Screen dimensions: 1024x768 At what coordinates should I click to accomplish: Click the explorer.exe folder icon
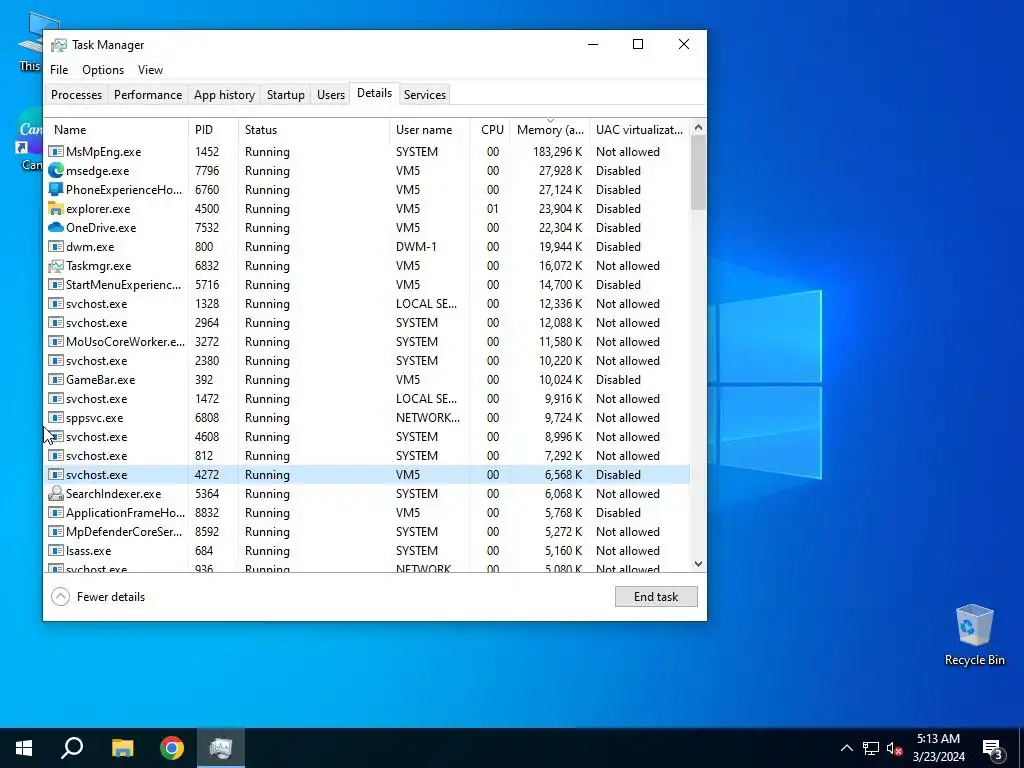point(56,208)
